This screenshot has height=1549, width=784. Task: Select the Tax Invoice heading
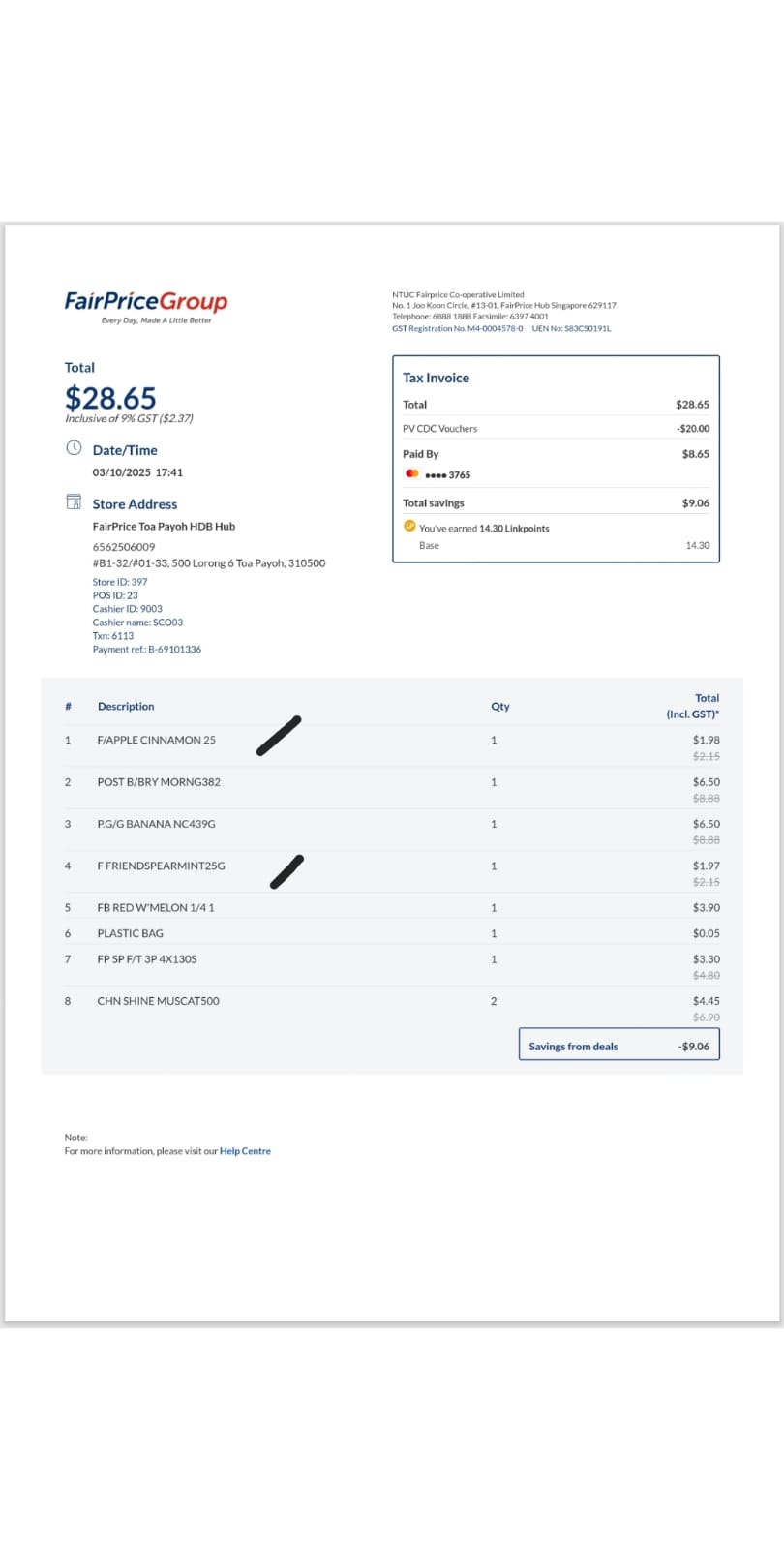coord(436,378)
